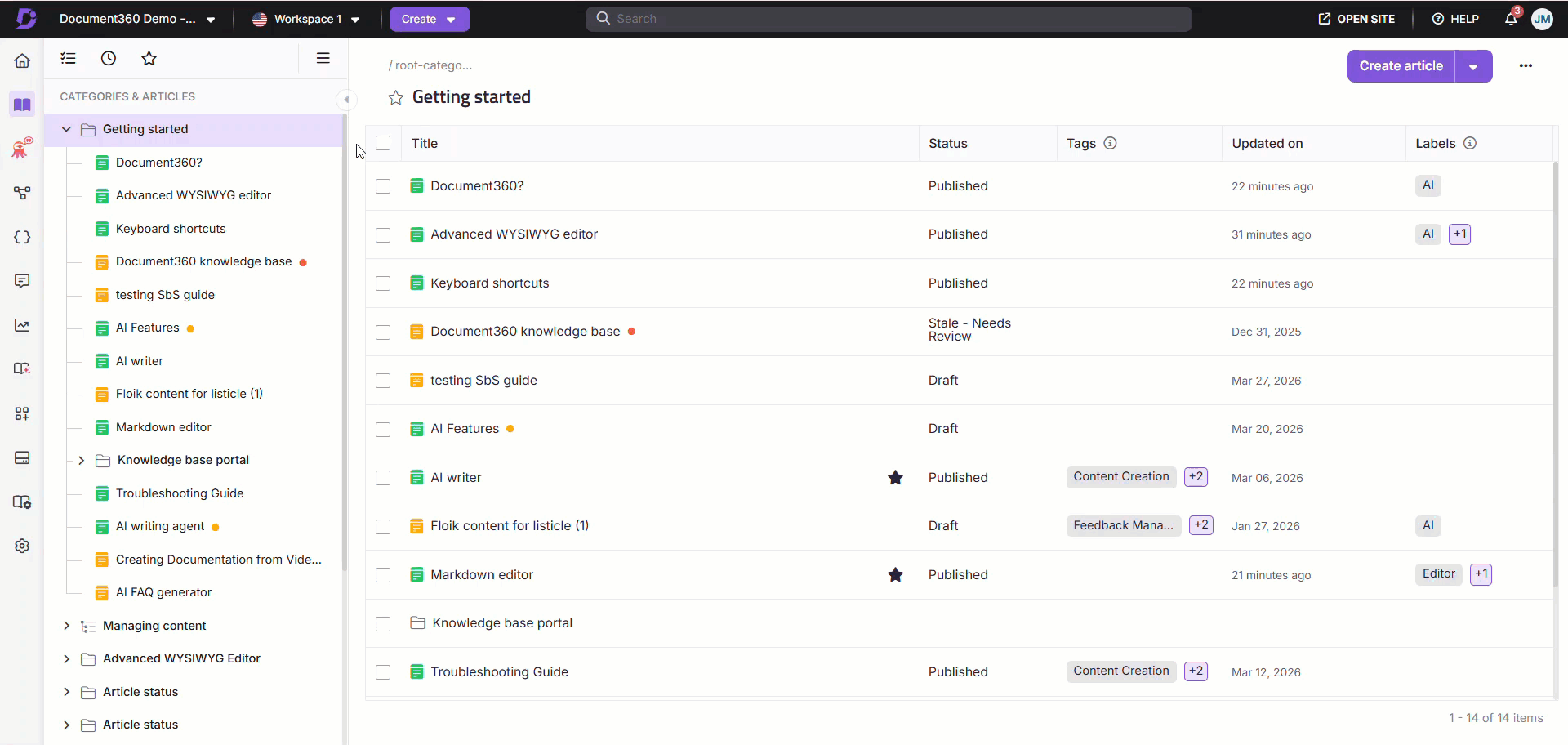Click the notifications bell icon

(x=1511, y=19)
